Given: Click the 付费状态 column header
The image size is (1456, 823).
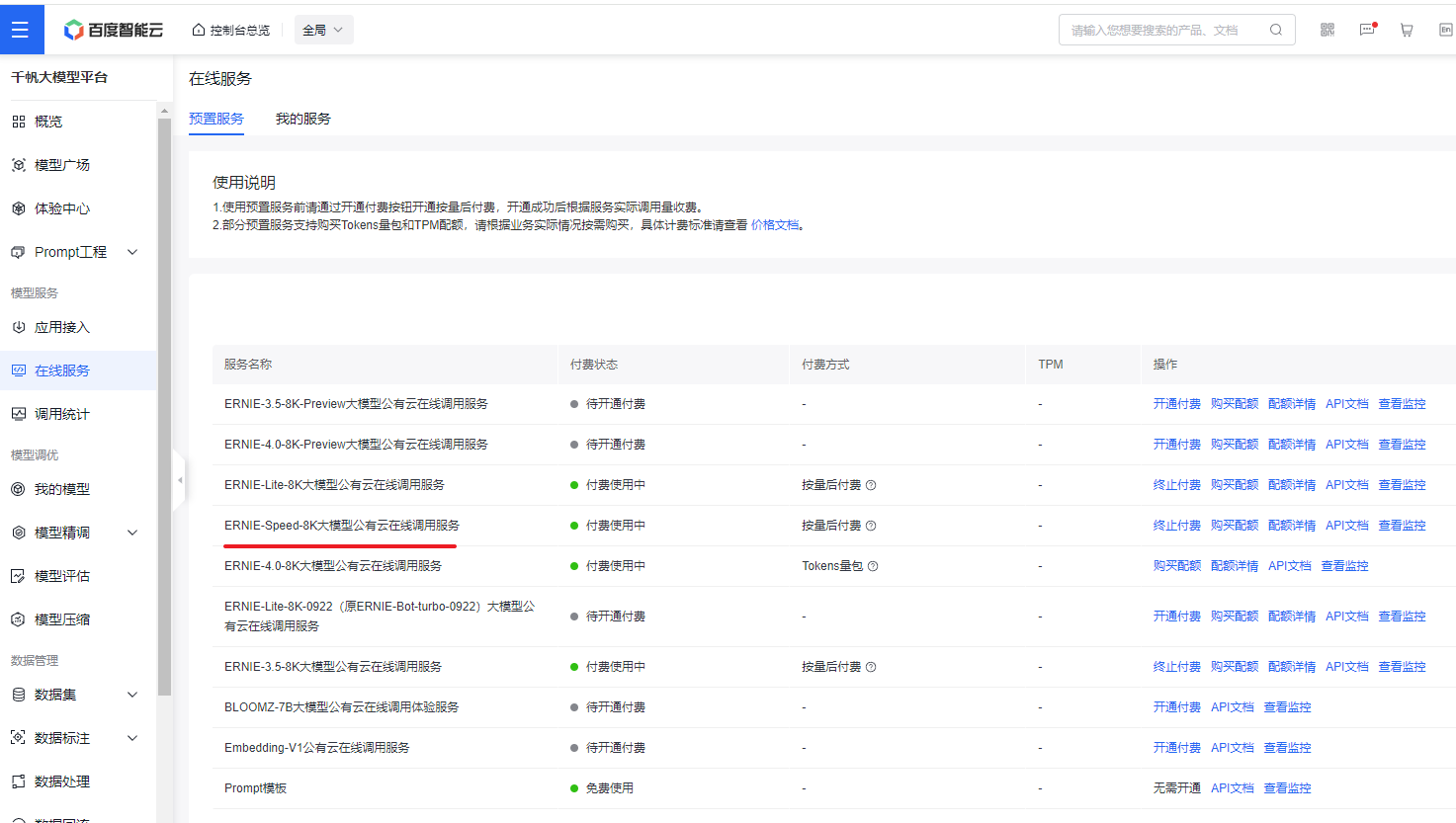Looking at the screenshot, I should [x=594, y=365].
